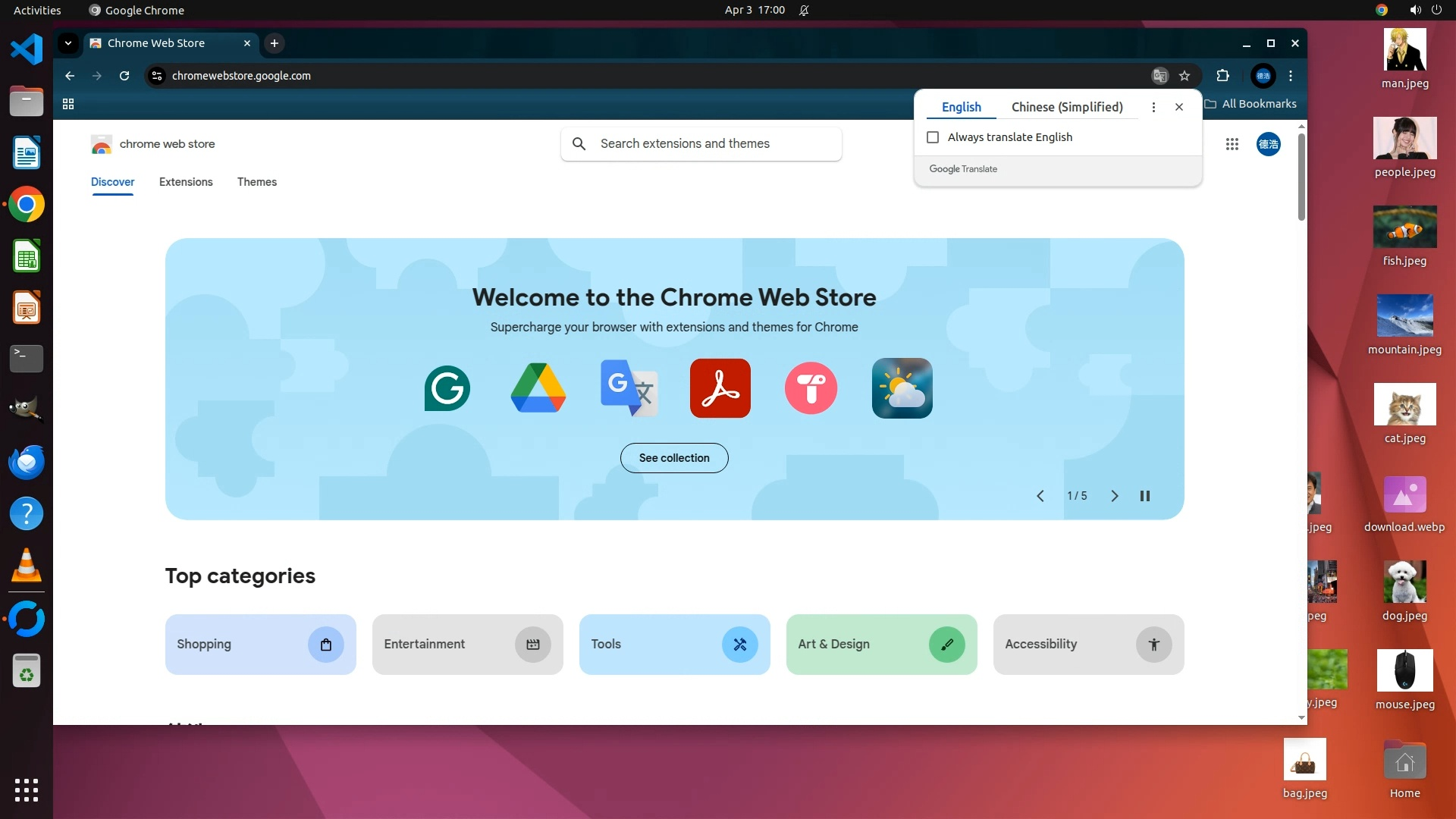Click the See collection button
Image resolution: width=1456 pixels, height=819 pixels.
(673, 458)
